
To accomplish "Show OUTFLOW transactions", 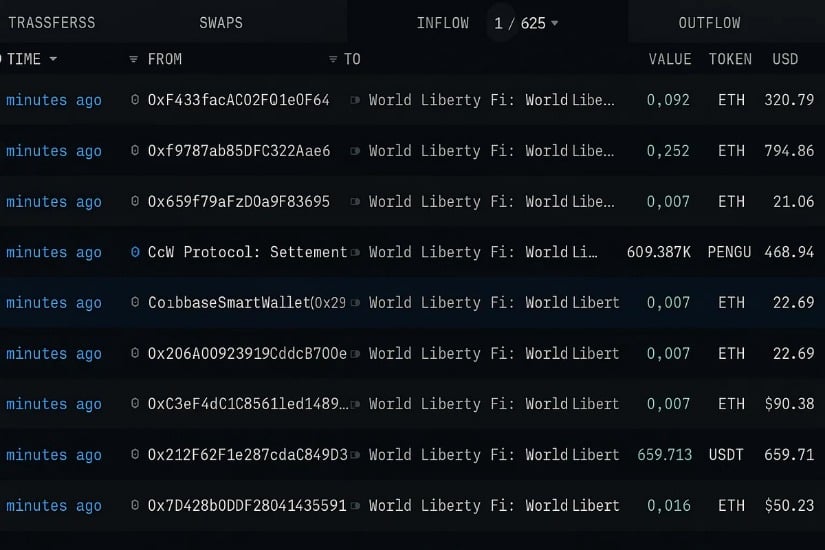I will pyautogui.click(x=709, y=23).
